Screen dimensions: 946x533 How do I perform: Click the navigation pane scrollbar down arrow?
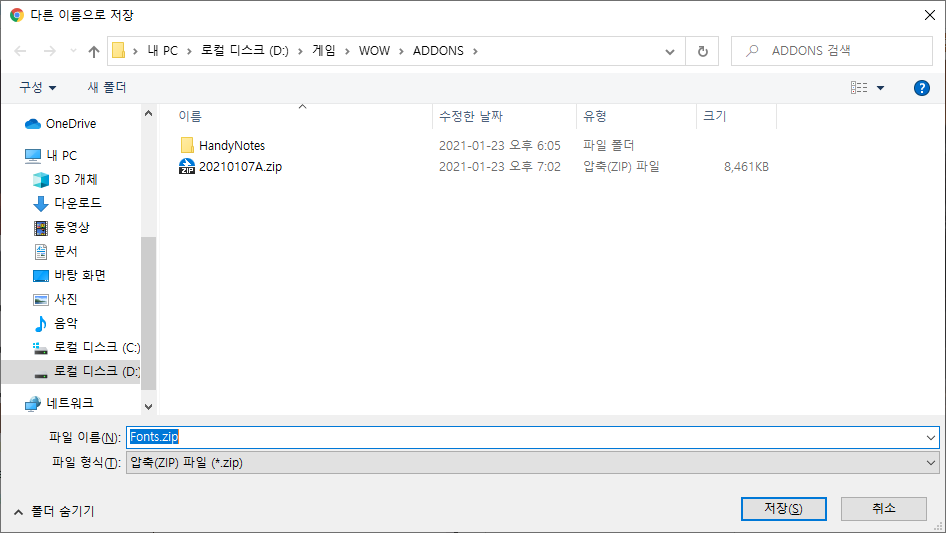click(x=149, y=407)
